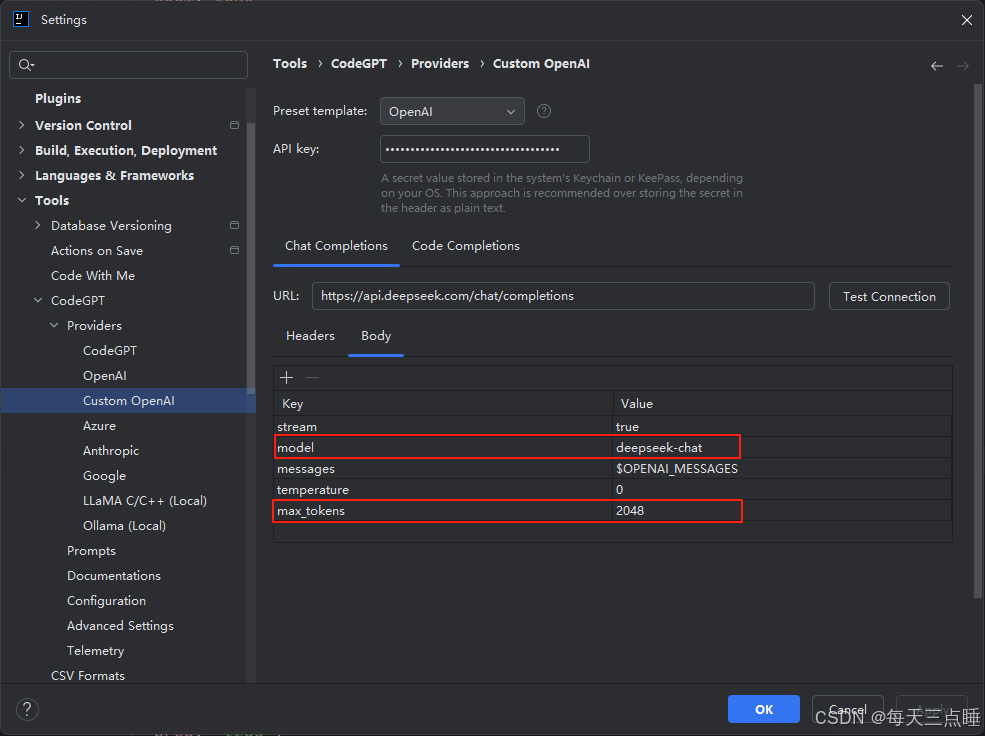Click project-level icon beside Version Control
This screenshot has height=736, width=985.
tap(234, 125)
